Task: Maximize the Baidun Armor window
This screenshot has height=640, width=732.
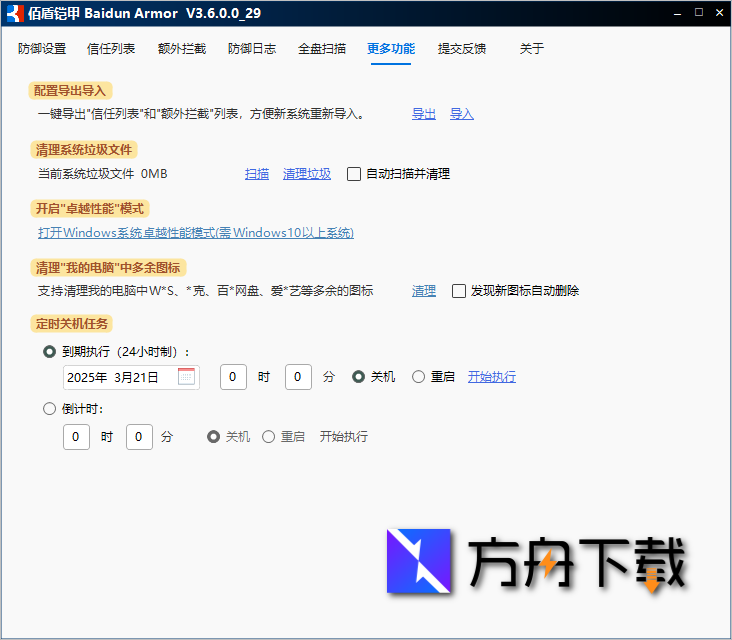Action: click(x=699, y=13)
